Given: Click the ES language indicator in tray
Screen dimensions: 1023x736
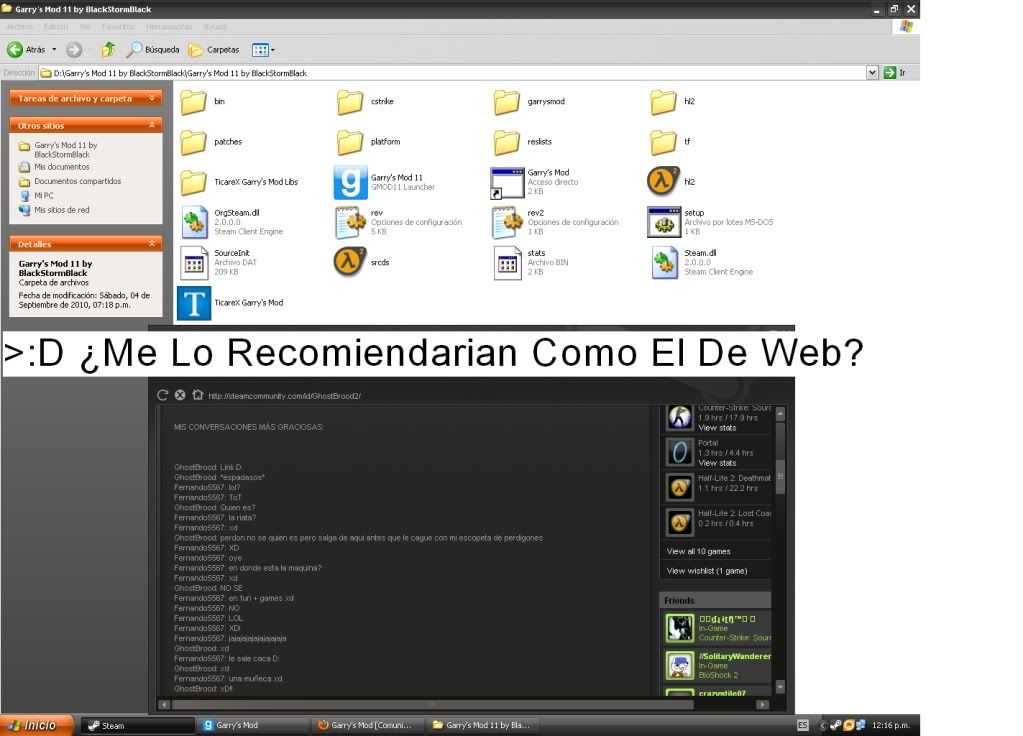Looking at the screenshot, I should (802, 725).
